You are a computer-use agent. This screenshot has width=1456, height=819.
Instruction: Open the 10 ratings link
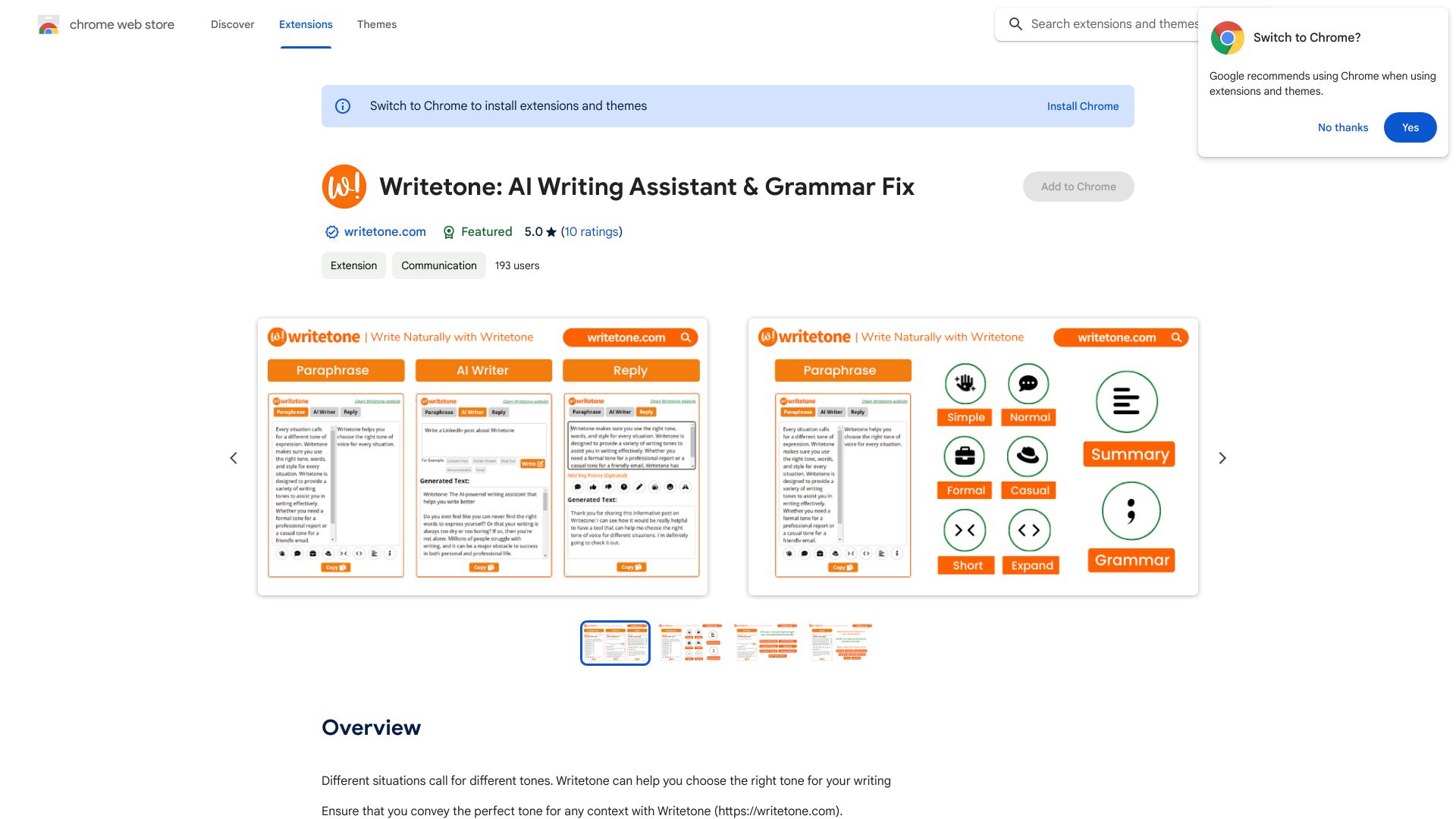[591, 231]
